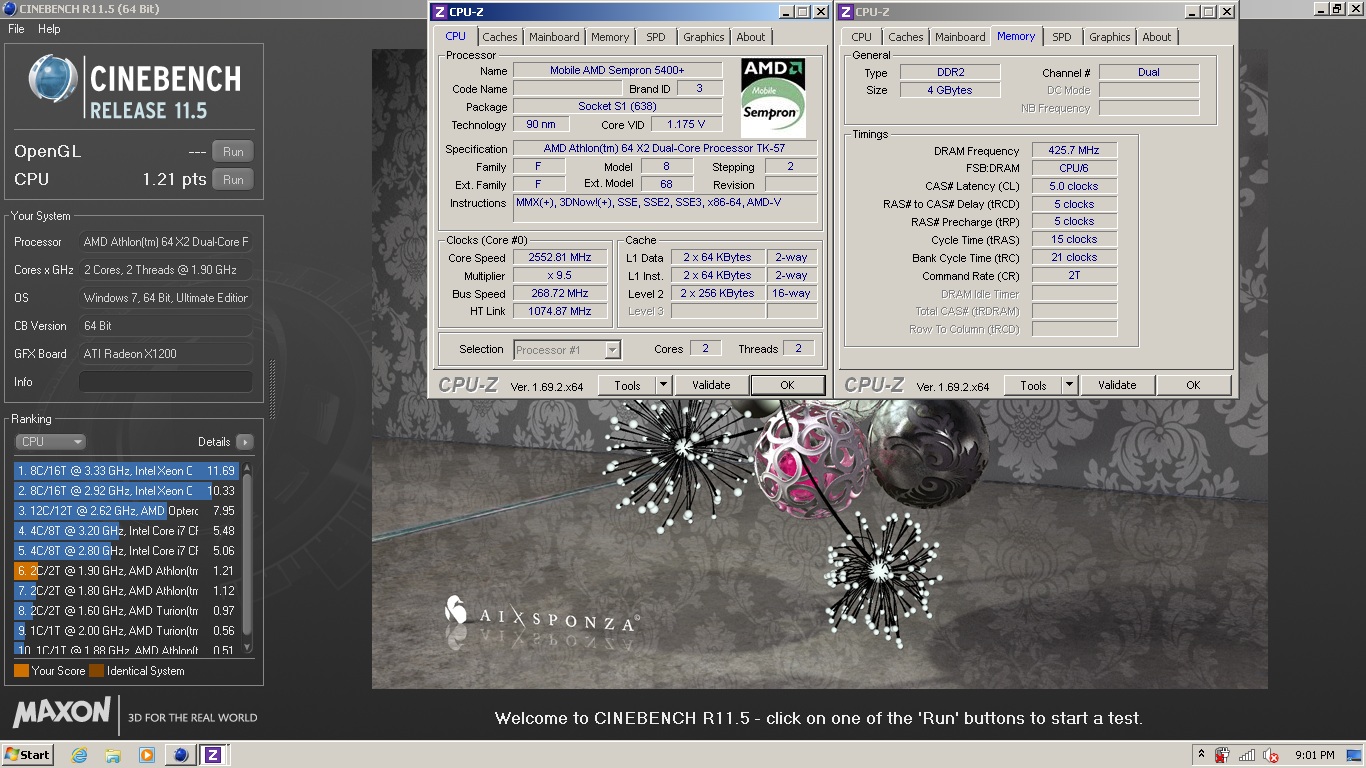The height and width of the screenshot is (768, 1366).
Task: Switch to CPU-Z taskbar icon
Action: tap(213, 755)
